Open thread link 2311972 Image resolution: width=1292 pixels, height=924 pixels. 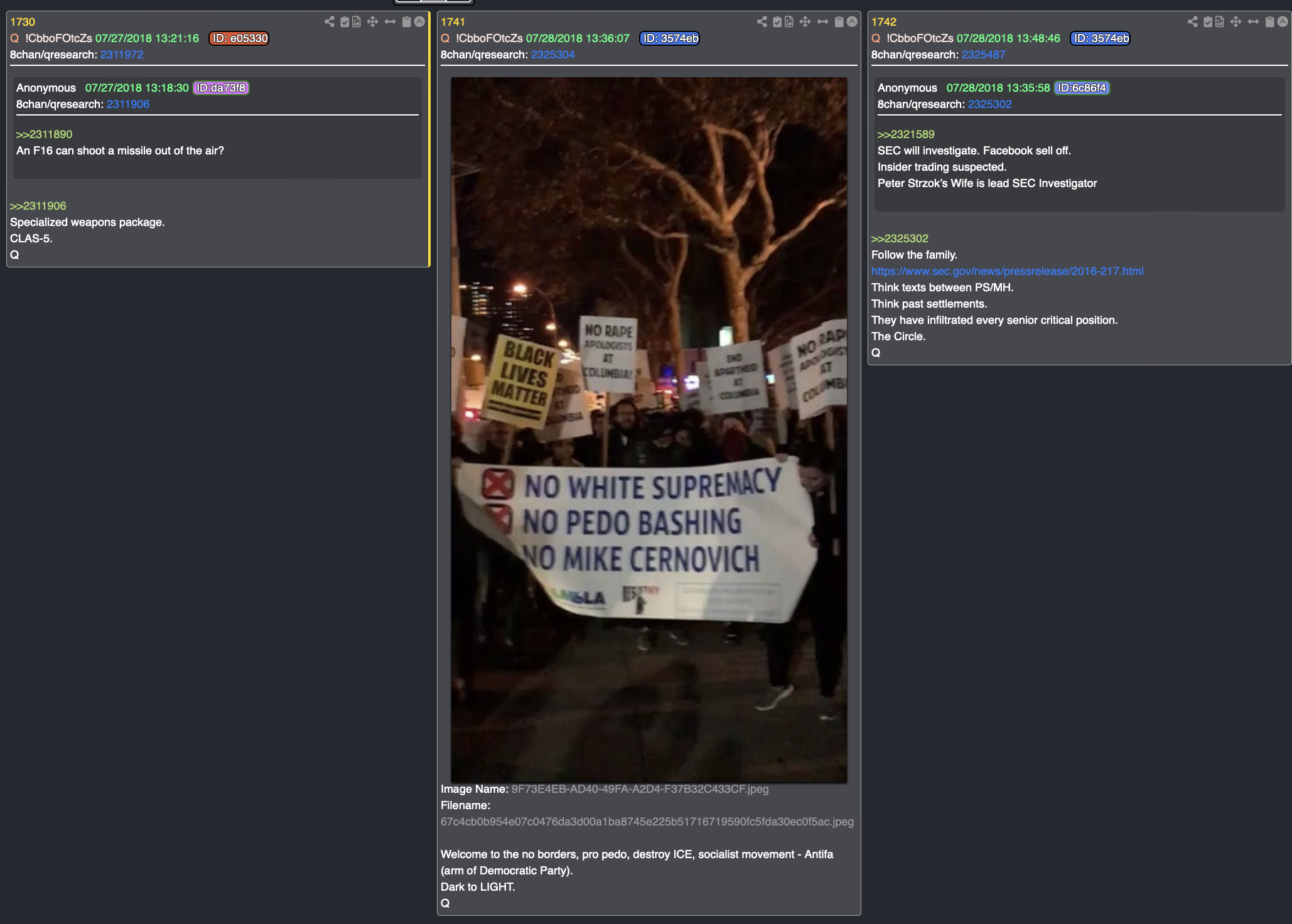(122, 55)
